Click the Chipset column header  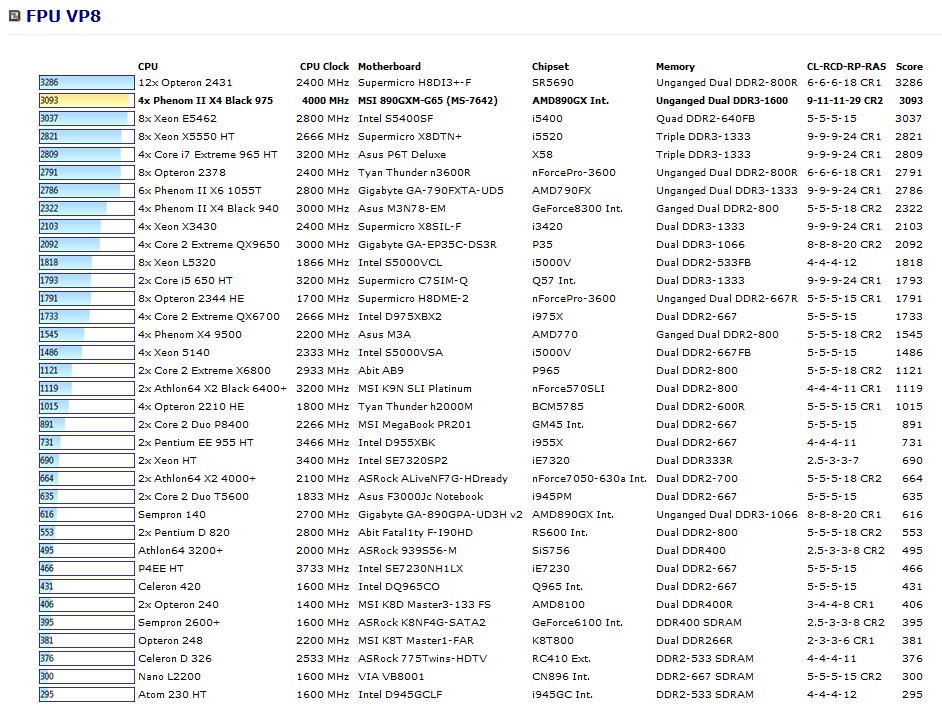point(550,67)
